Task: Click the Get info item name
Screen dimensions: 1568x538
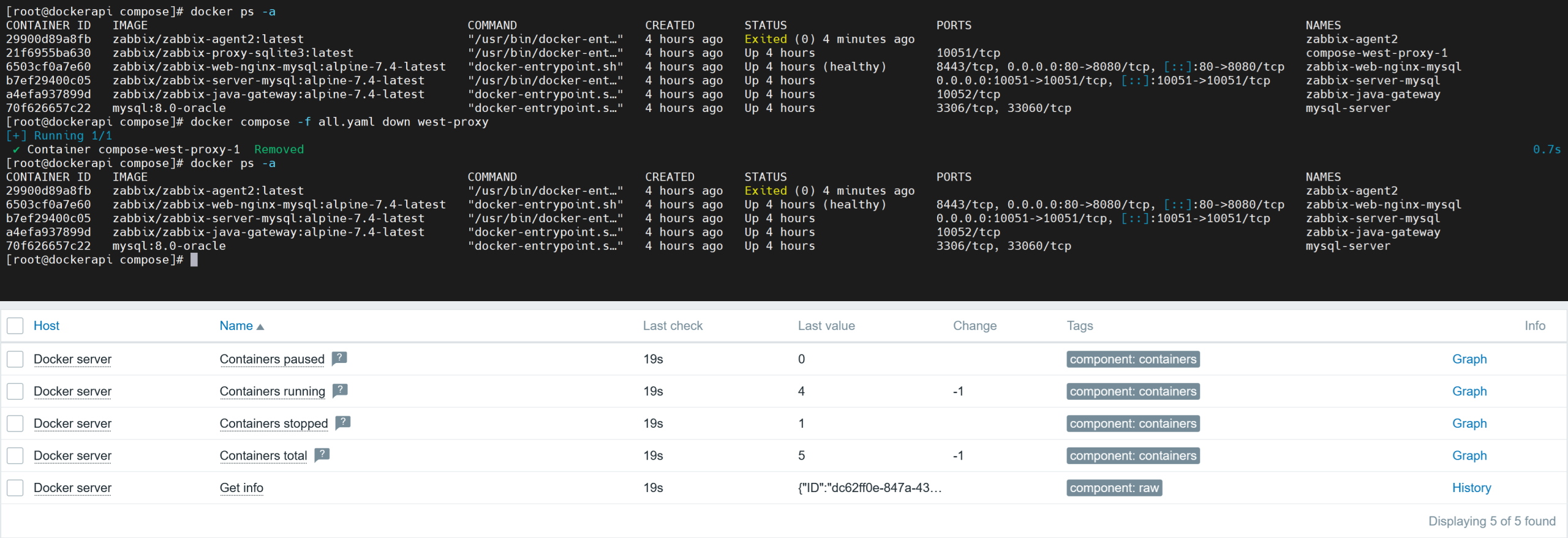Action: point(241,488)
